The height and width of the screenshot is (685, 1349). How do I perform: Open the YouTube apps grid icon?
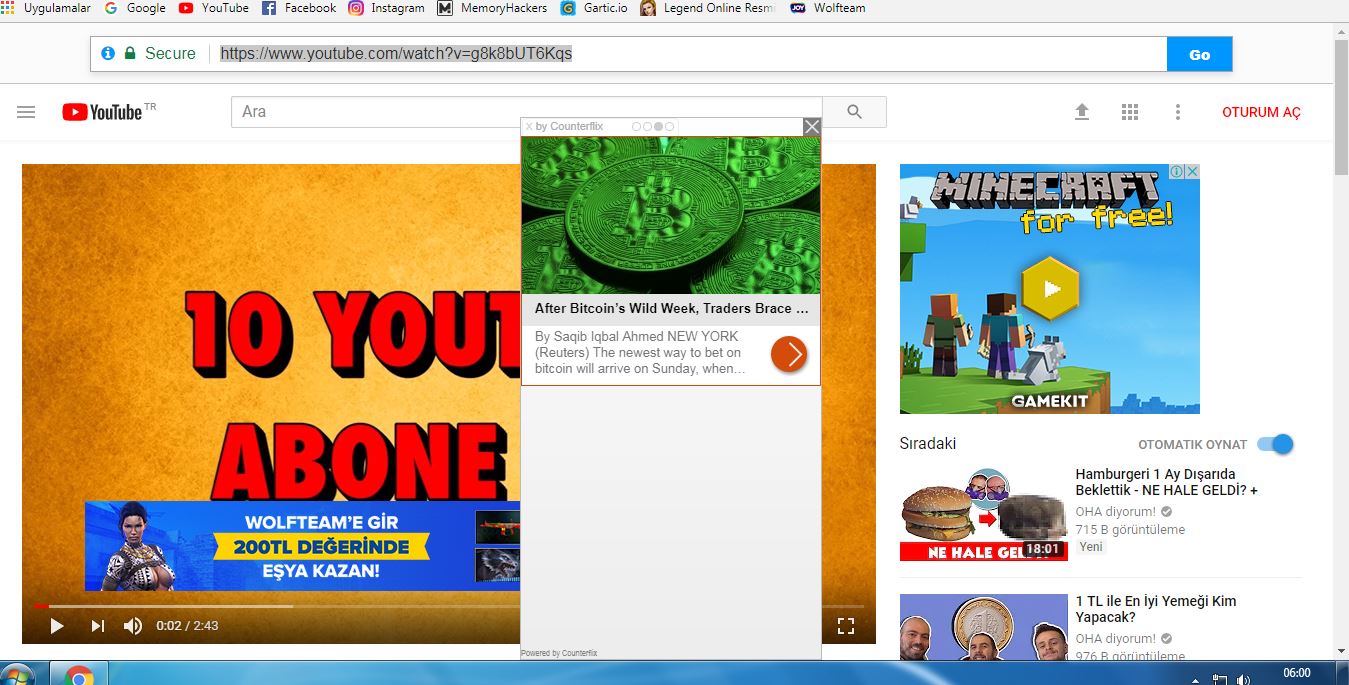coord(1130,112)
